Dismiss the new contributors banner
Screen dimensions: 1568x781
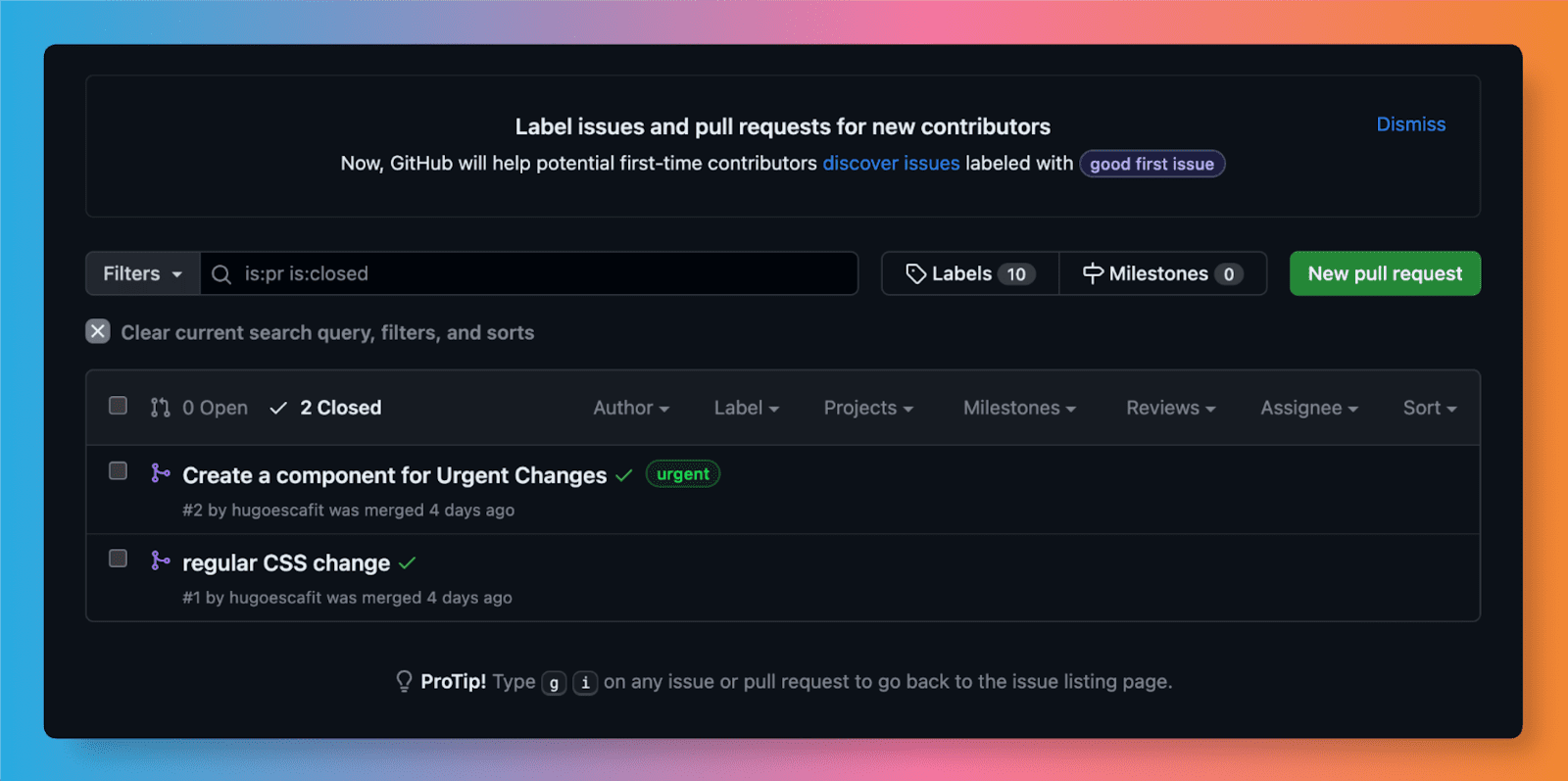(x=1410, y=124)
